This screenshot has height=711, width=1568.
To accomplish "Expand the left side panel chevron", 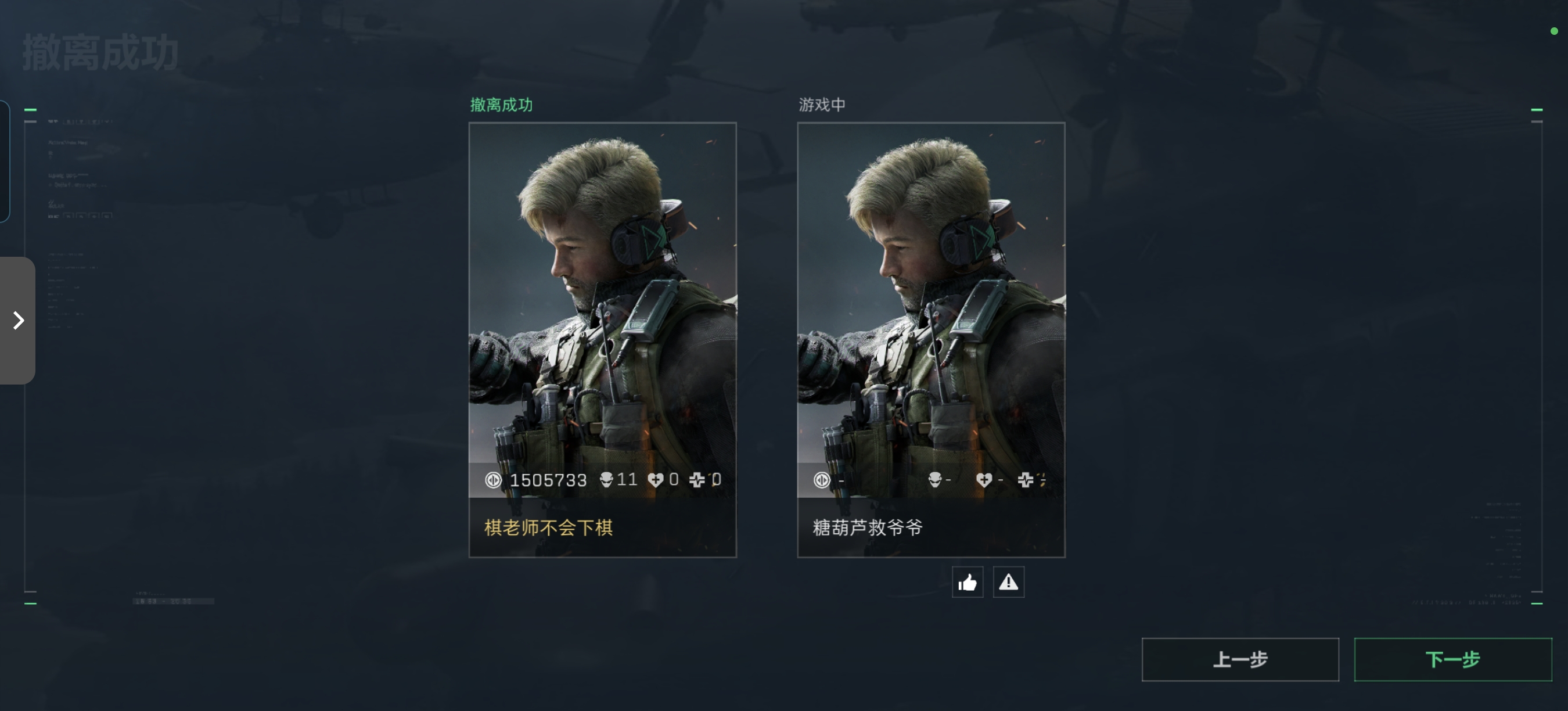I will point(17,320).
